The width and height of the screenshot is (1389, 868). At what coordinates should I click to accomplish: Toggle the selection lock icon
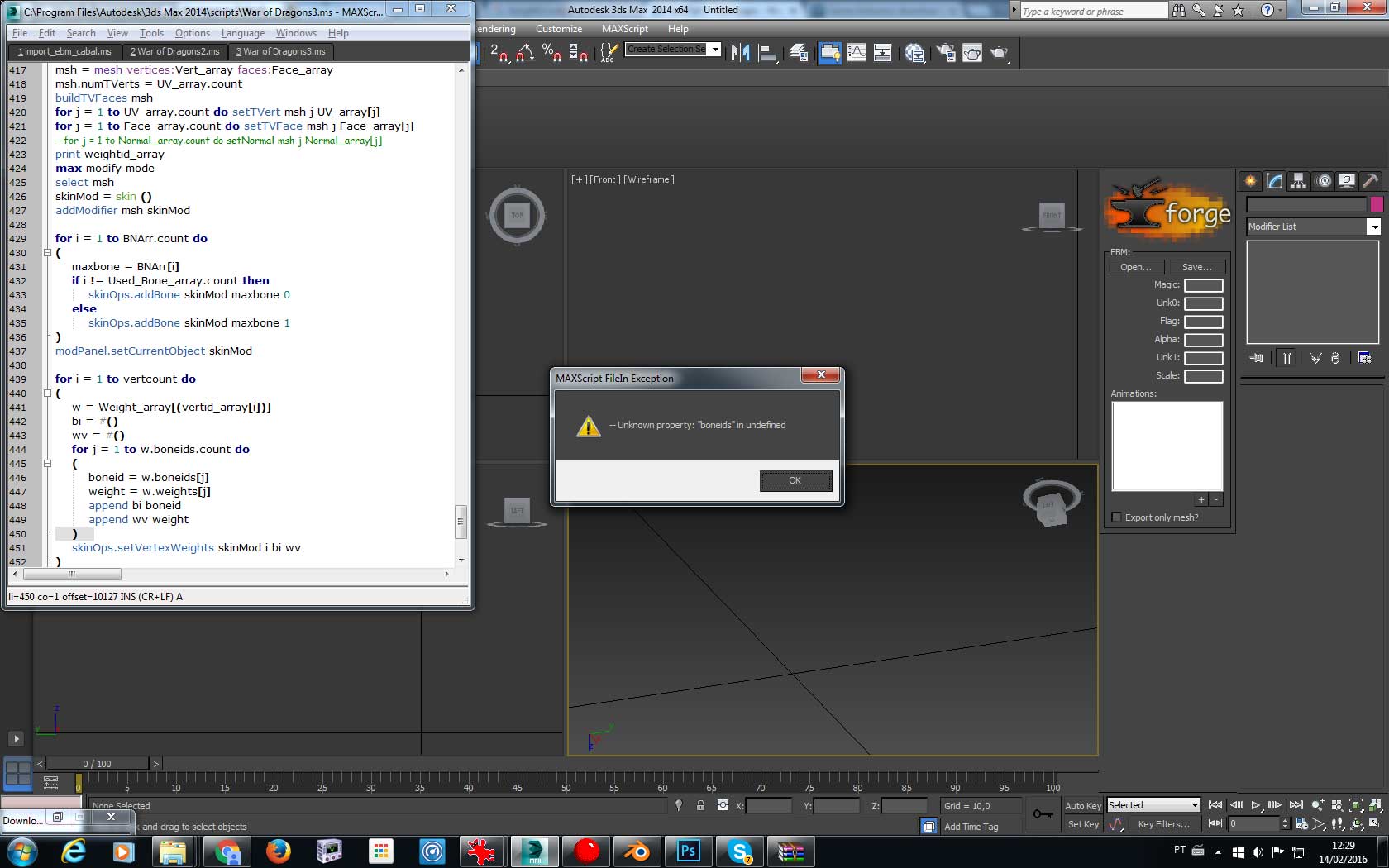(x=700, y=806)
